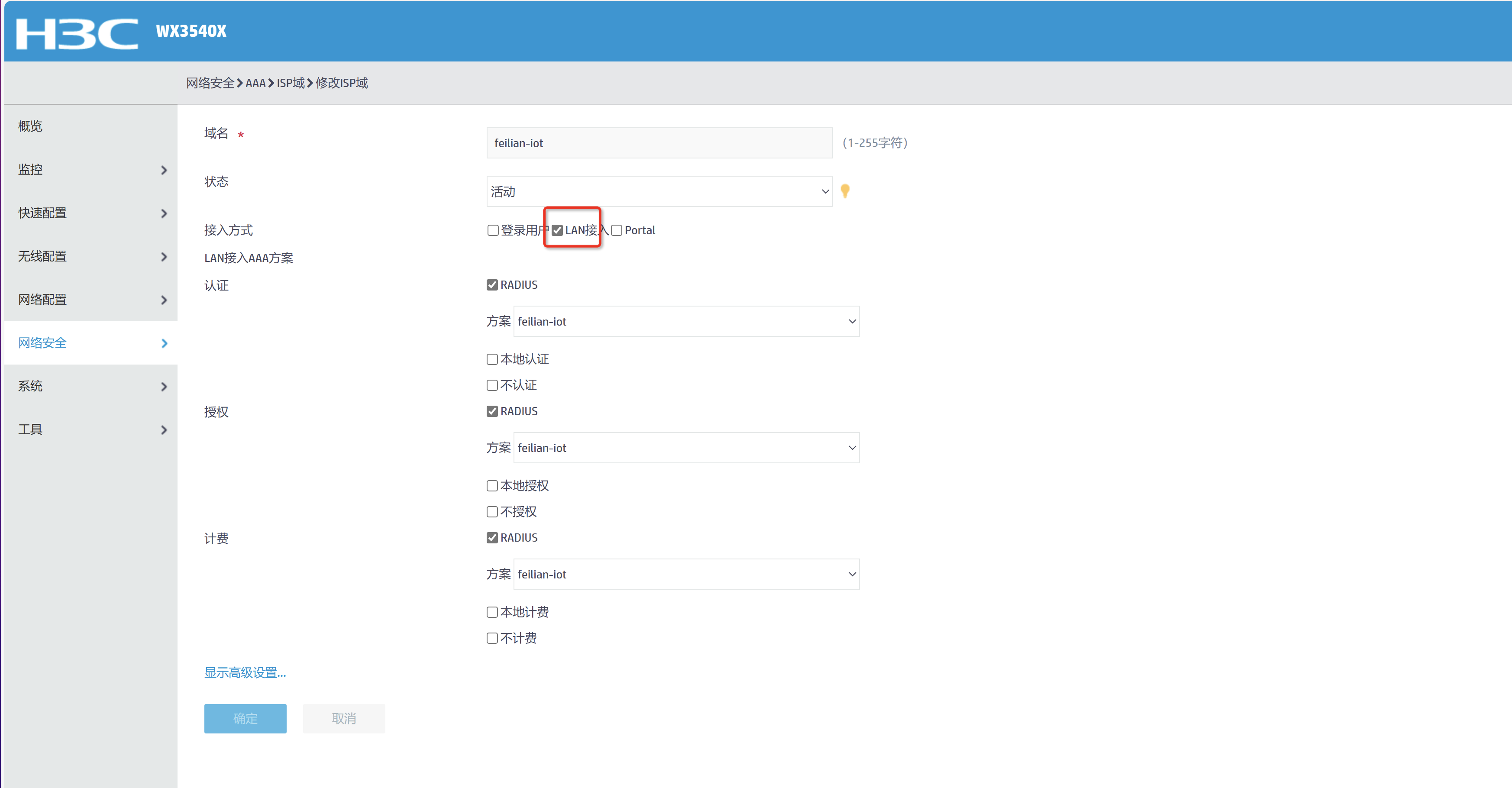This screenshot has height=788, width=1512.
Task: Check the 本地认证 checkbox
Action: pos(492,359)
